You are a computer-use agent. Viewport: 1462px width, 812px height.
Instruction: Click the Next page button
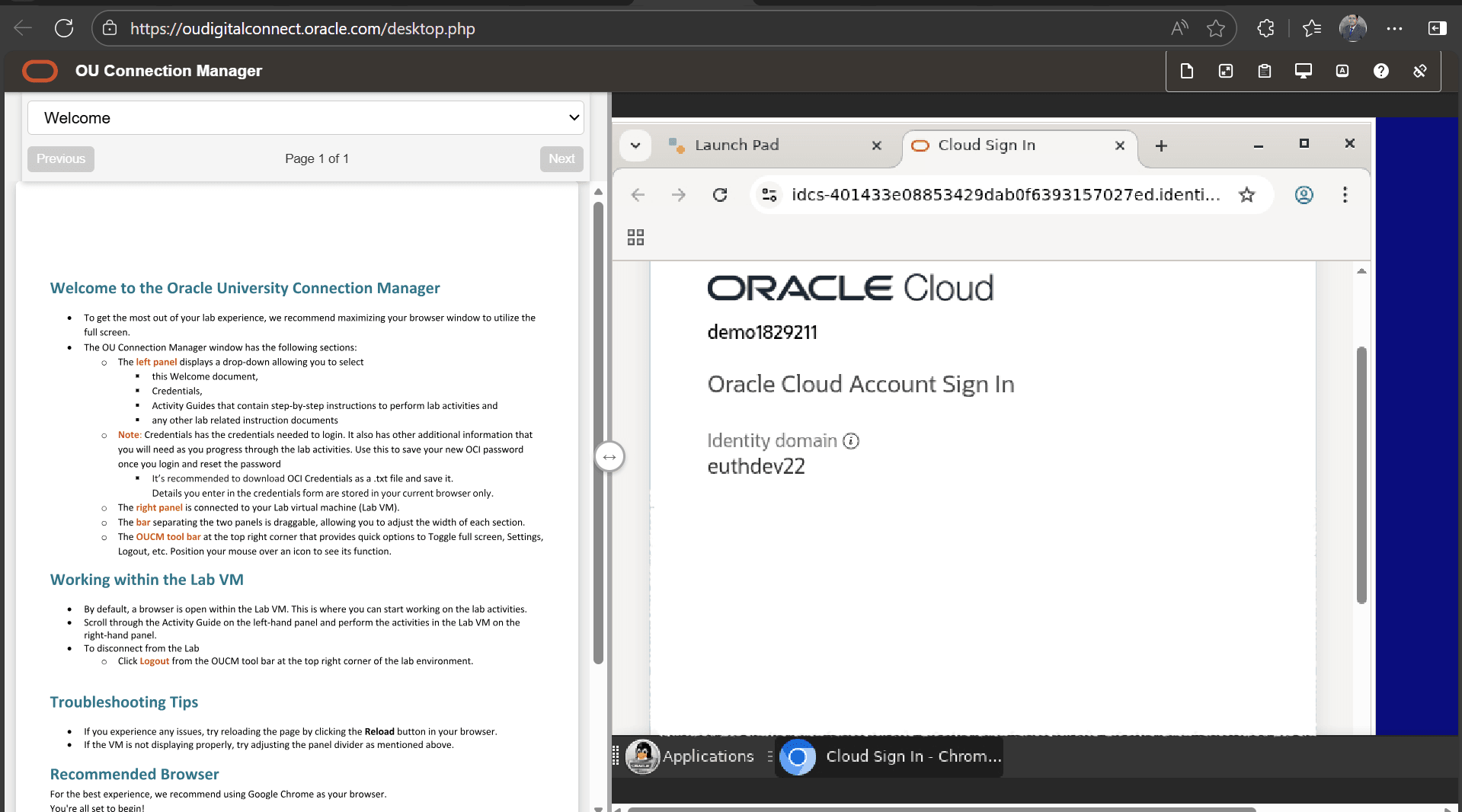click(x=561, y=158)
